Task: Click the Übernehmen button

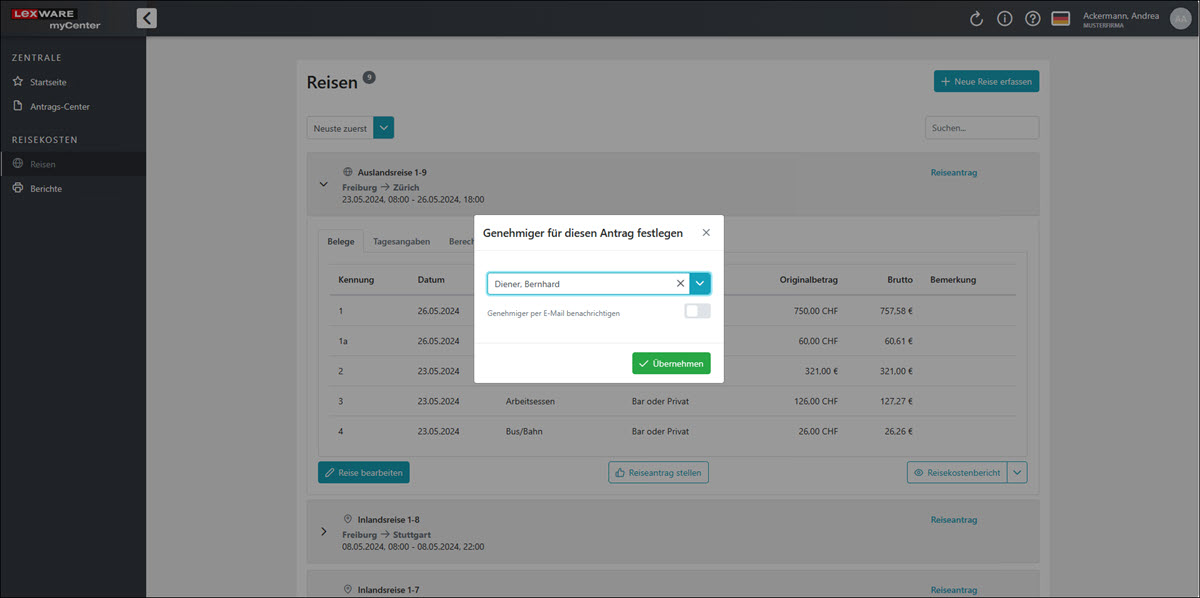Action: pos(671,364)
